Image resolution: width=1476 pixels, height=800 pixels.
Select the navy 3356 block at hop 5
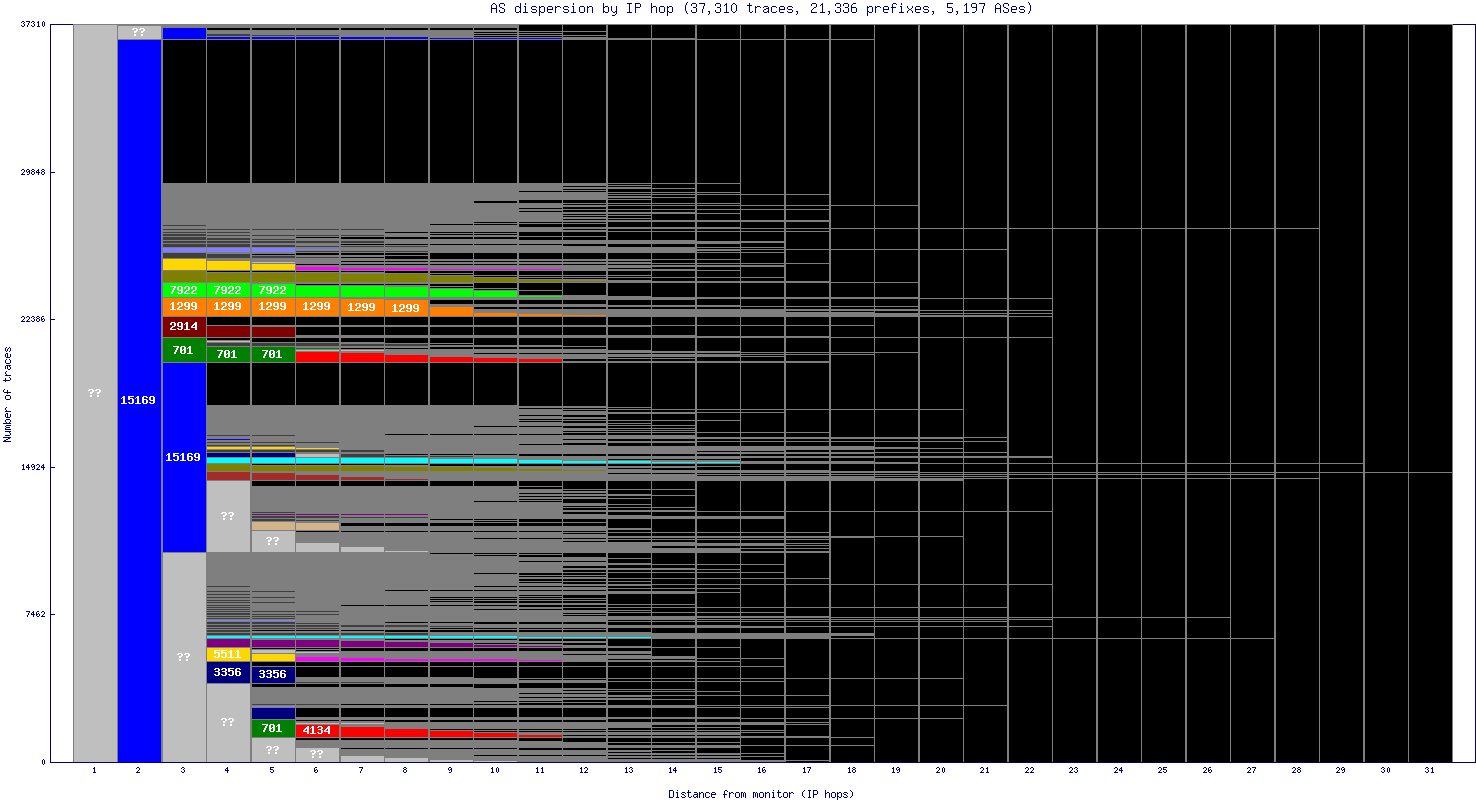[x=273, y=674]
